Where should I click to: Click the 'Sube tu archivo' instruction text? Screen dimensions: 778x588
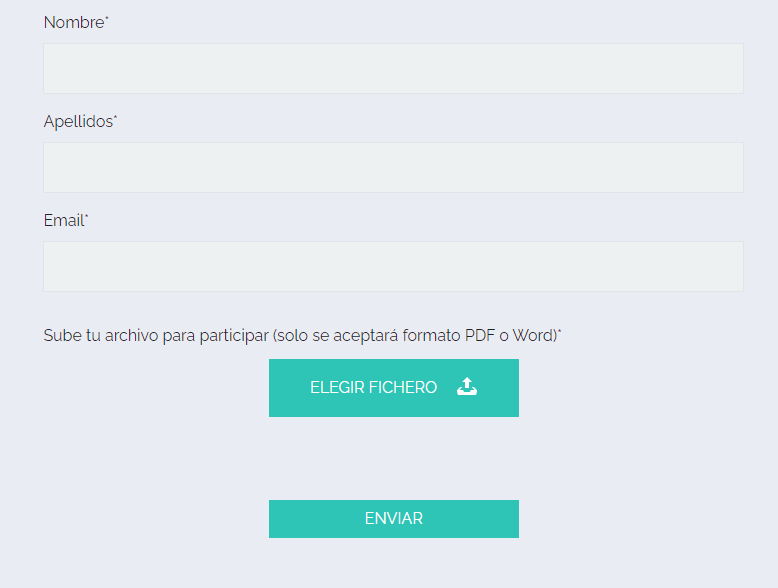[302, 335]
